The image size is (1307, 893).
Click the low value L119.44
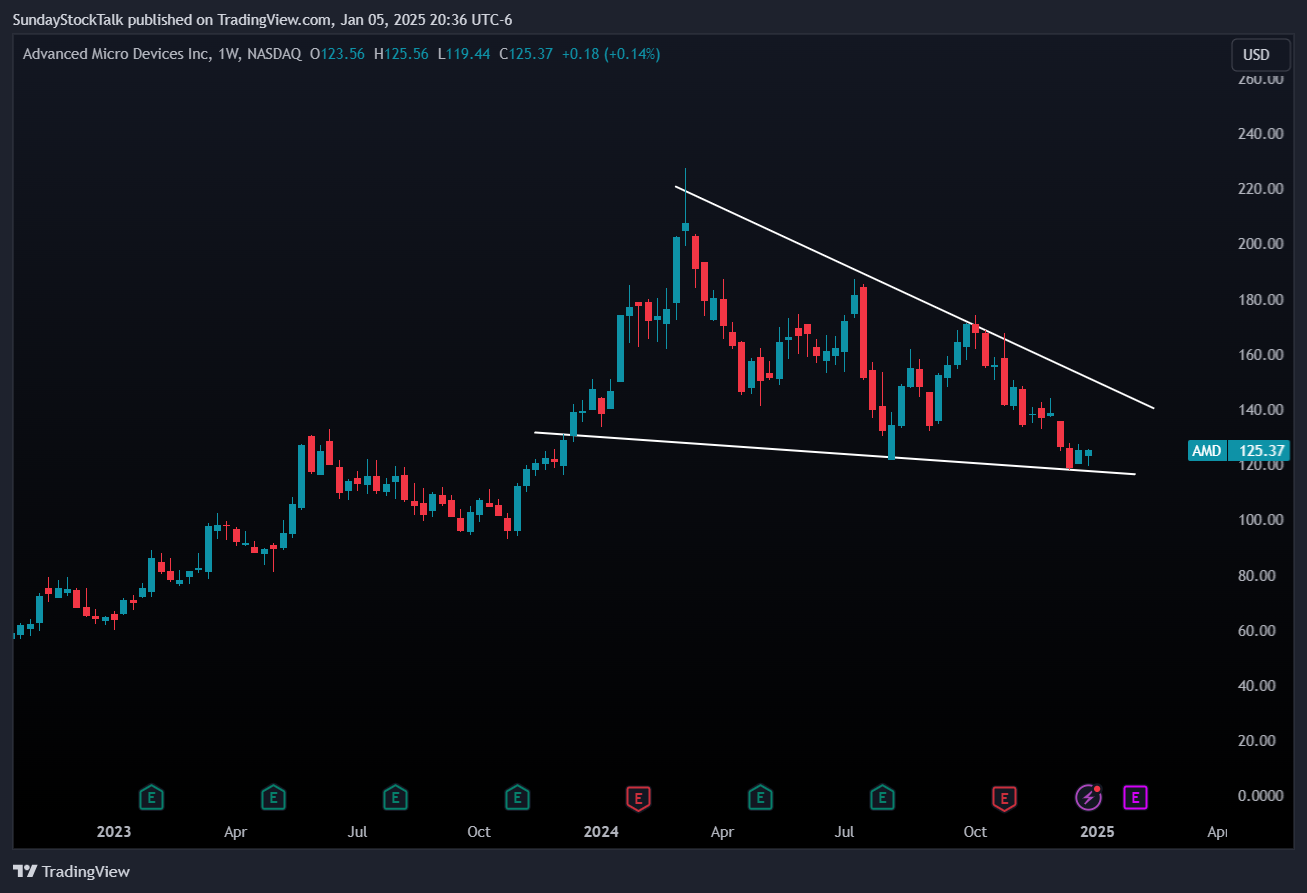(464, 54)
